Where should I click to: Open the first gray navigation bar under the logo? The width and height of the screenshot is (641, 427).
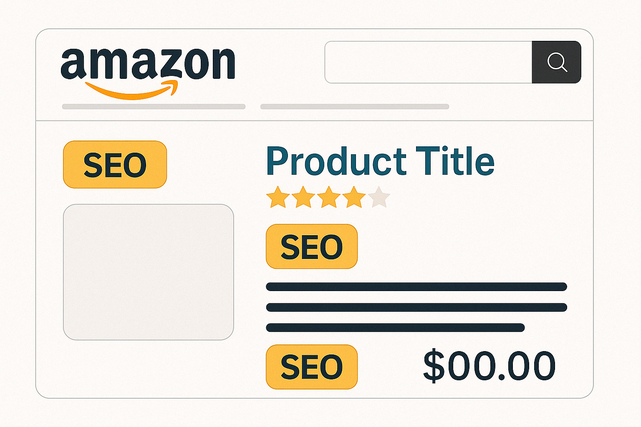click(153, 106)
